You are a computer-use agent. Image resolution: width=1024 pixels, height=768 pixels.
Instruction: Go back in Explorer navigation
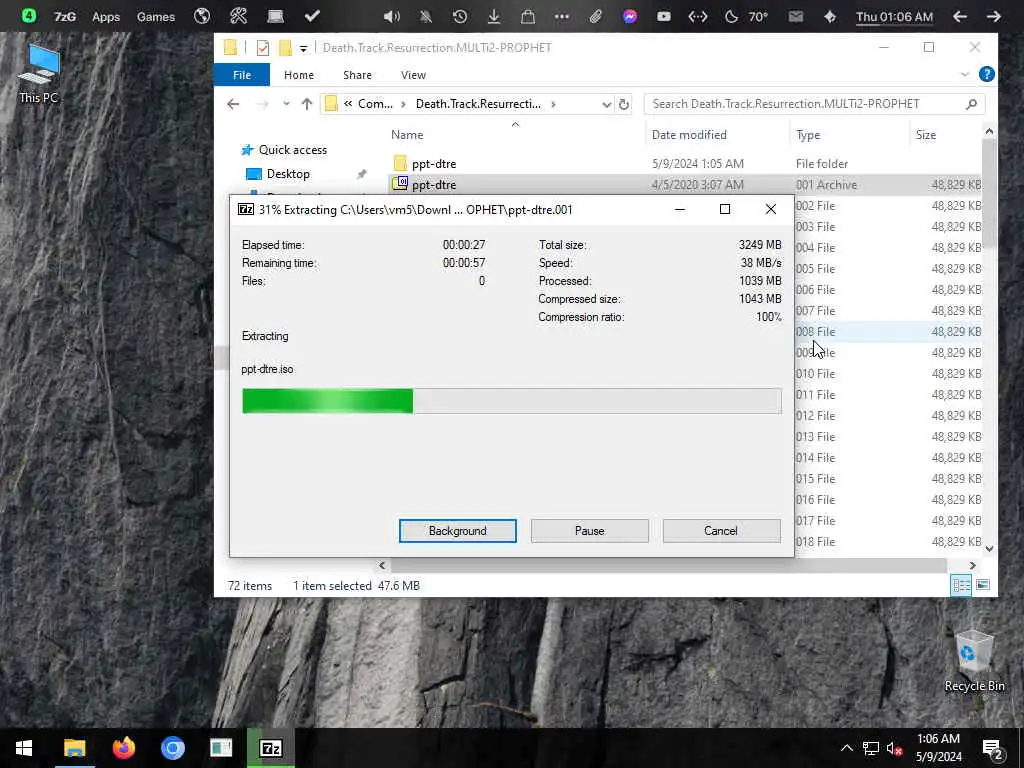(x=233, y=104)
